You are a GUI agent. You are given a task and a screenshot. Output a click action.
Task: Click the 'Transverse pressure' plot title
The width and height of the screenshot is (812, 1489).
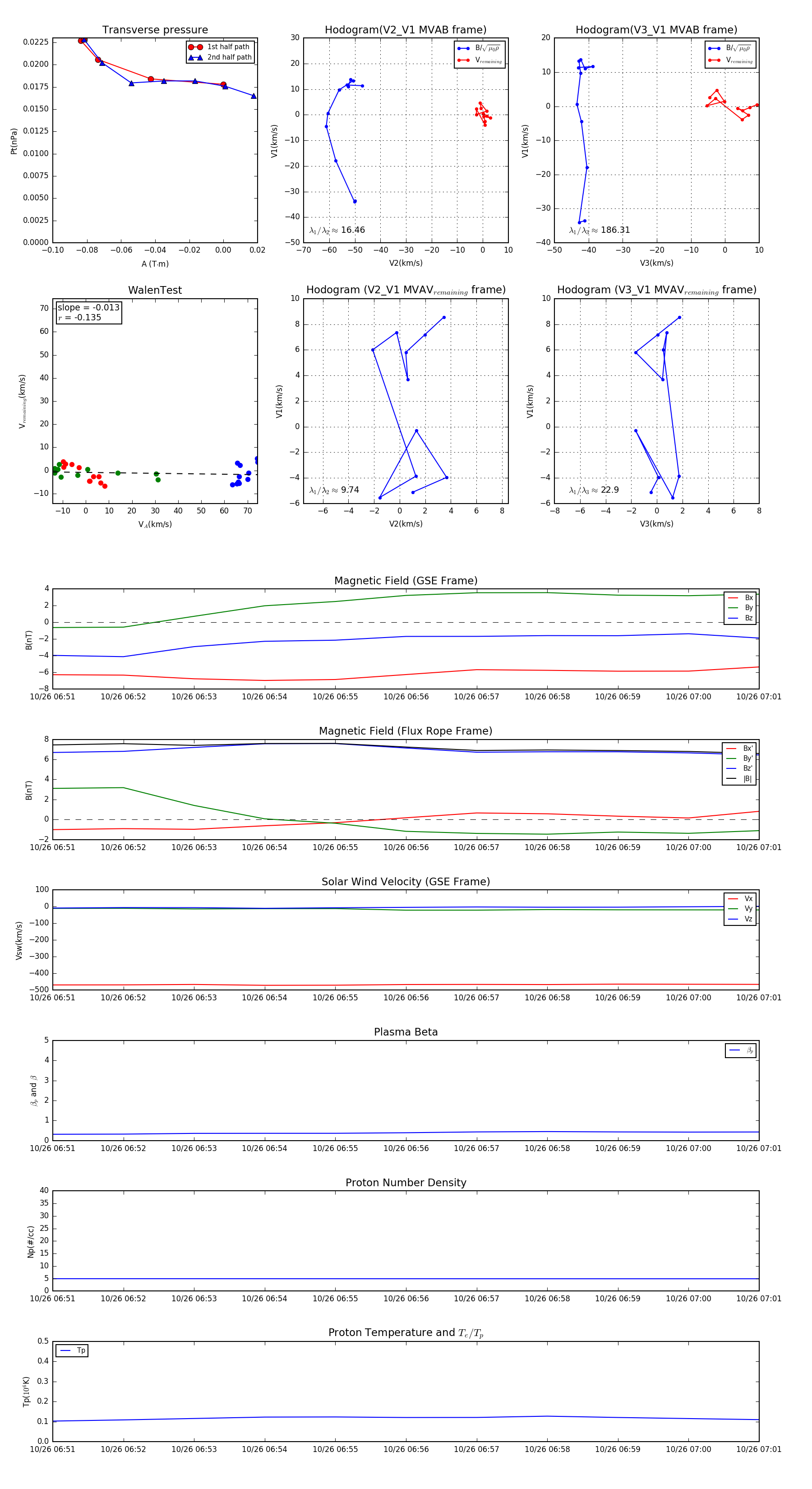(x=155, y=30)
